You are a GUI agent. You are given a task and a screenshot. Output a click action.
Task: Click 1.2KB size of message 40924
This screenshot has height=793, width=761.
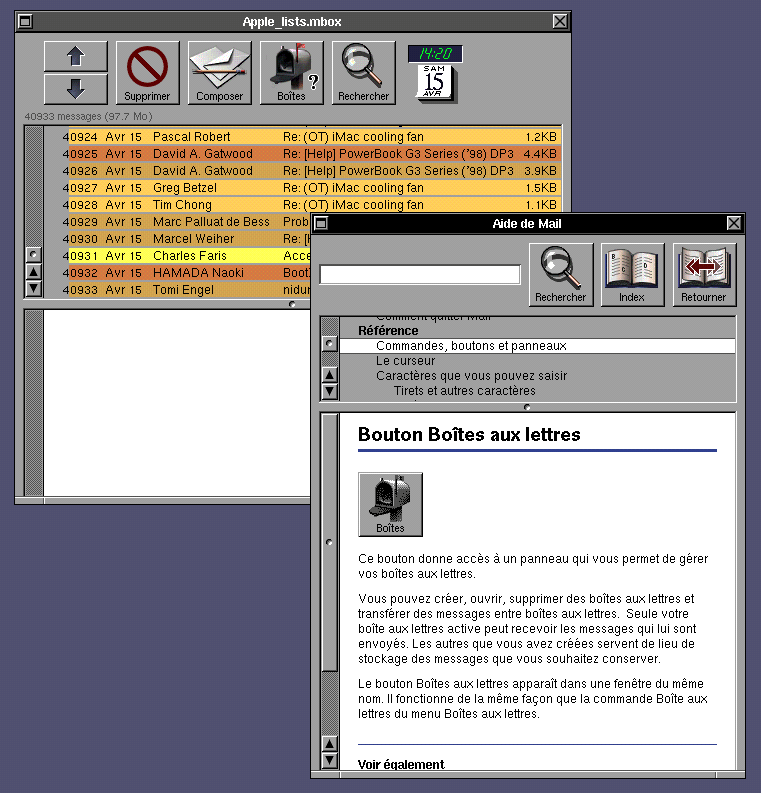tap(541, 137)
